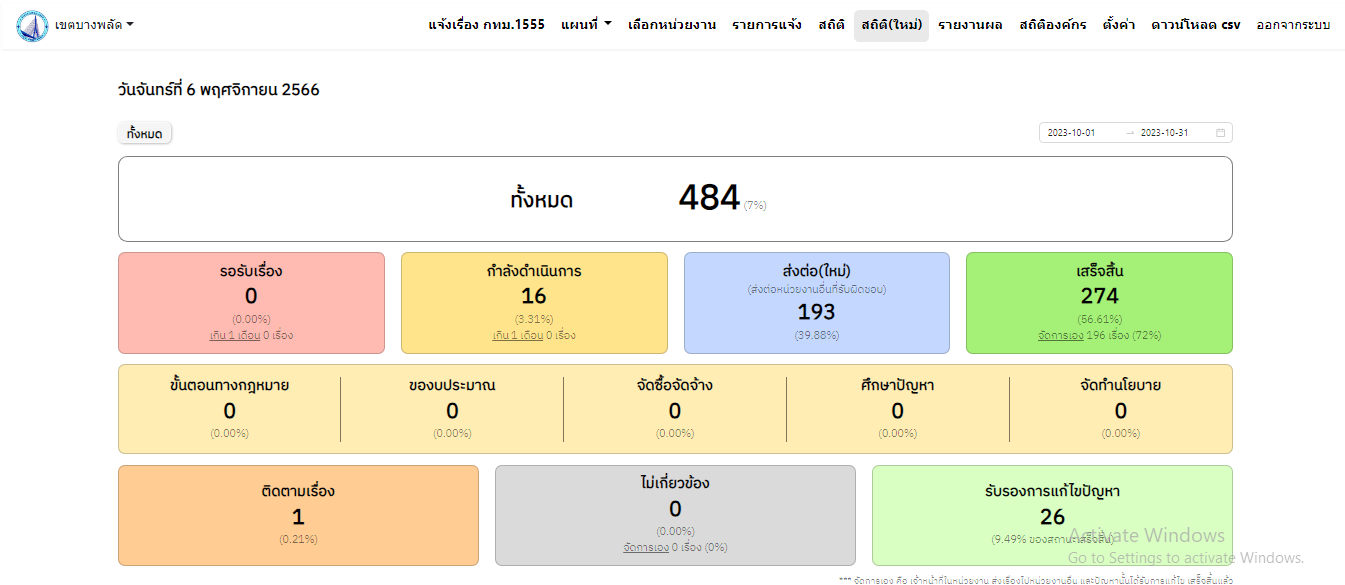Viewport: 1345px width, 585px height.
Task: Open ตั้งค่า settings page
Action: click(x=1118, y=25)
